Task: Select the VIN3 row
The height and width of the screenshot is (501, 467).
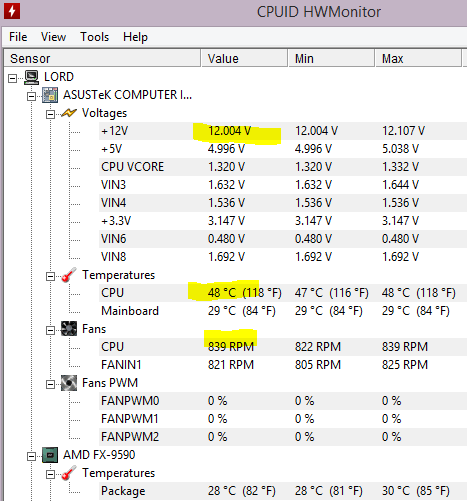Action: pos(283,185)
